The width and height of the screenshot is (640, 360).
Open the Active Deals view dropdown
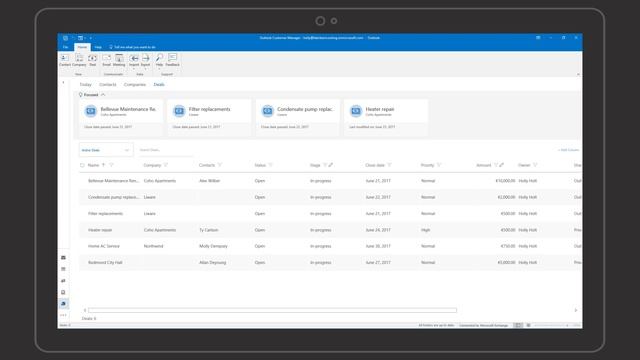[106, 150]
